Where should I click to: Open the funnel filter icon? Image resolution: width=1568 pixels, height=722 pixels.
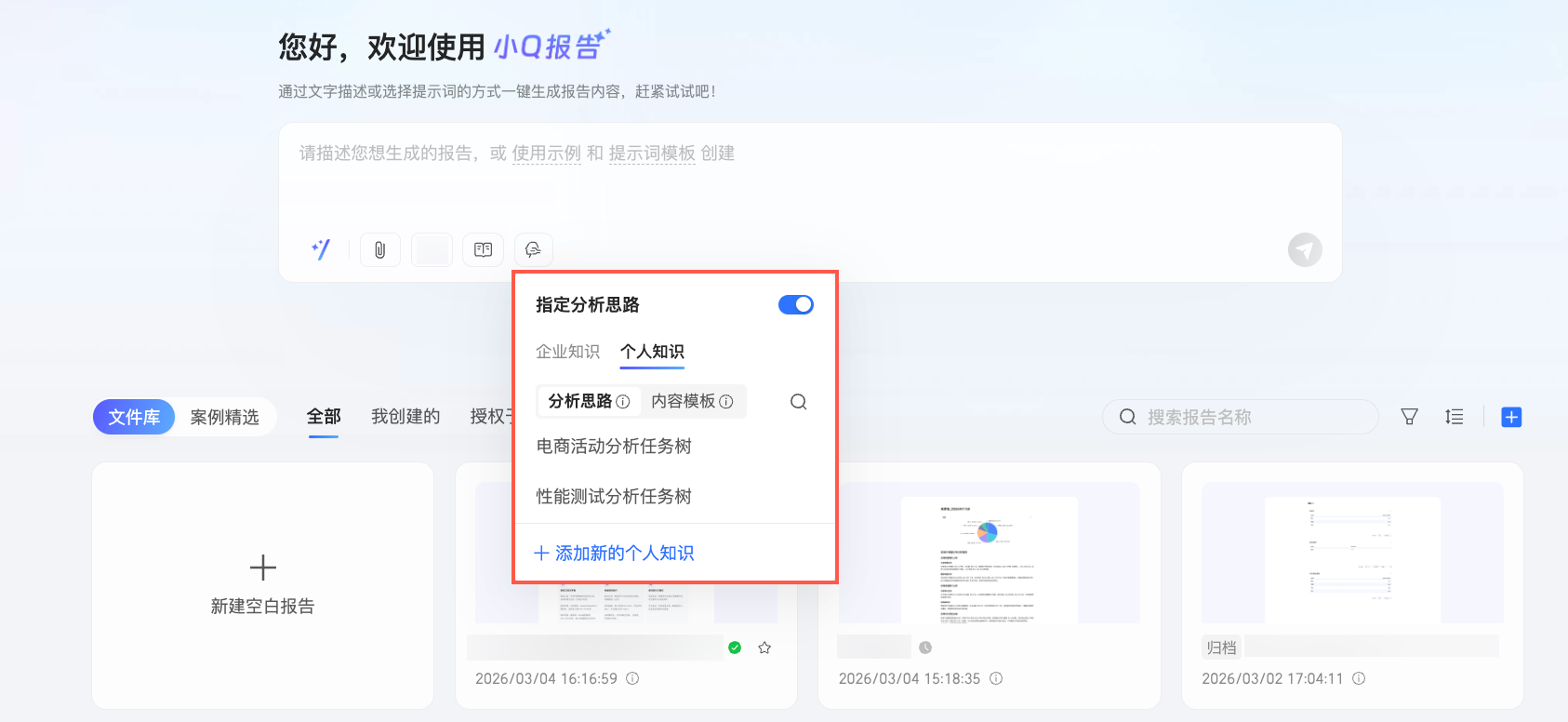1410,417
